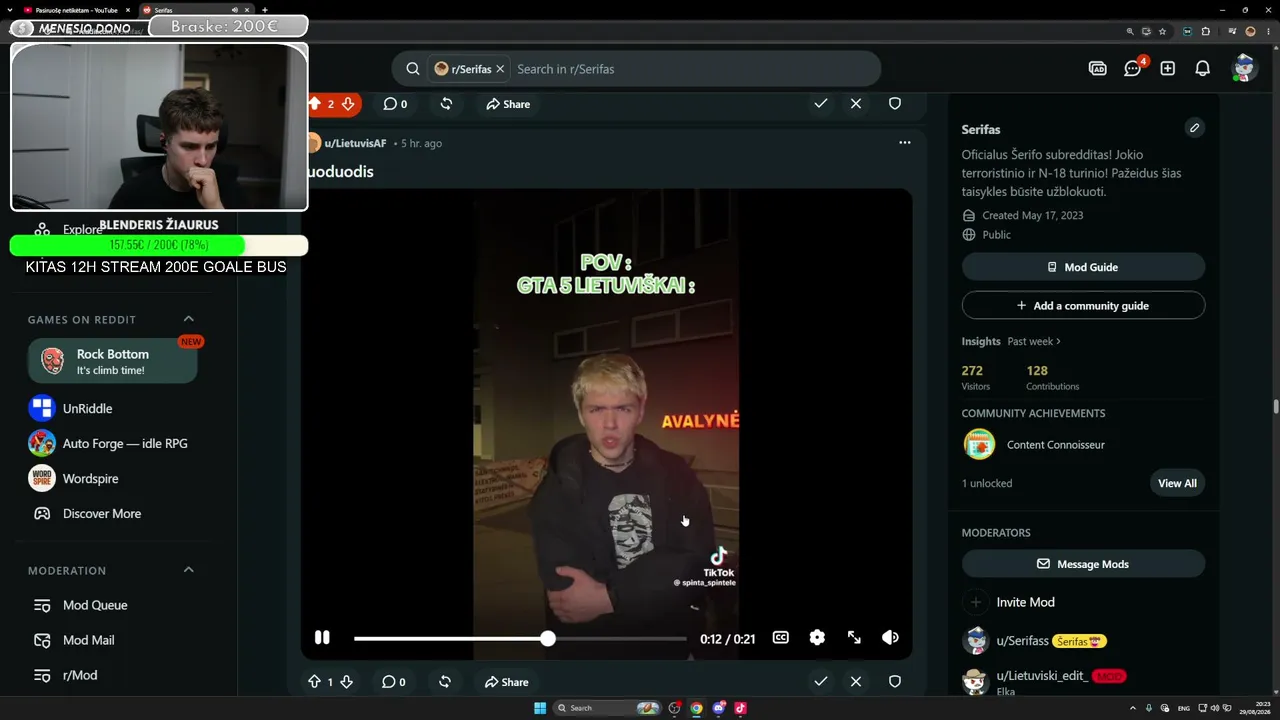Open mod shield actions for top post
The image size is (1280, 720).
click(x=895, y=104)
